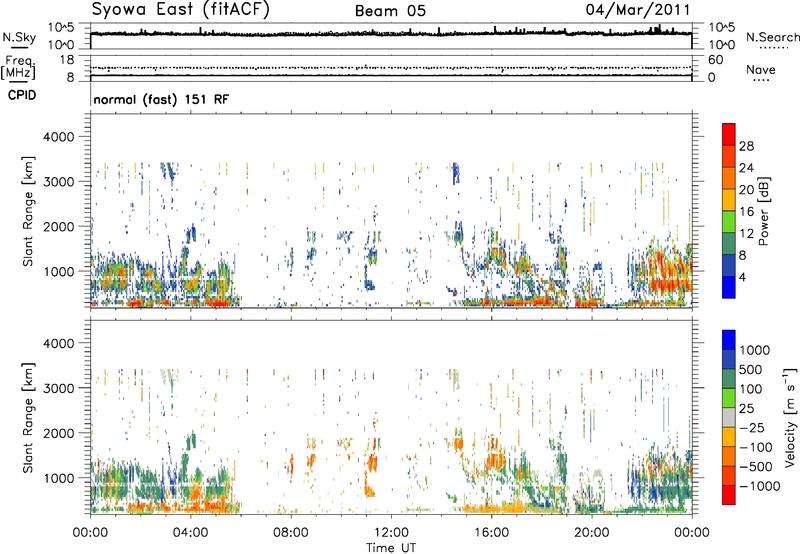Click the "24" label on Power colorbar

coord(746,168)
